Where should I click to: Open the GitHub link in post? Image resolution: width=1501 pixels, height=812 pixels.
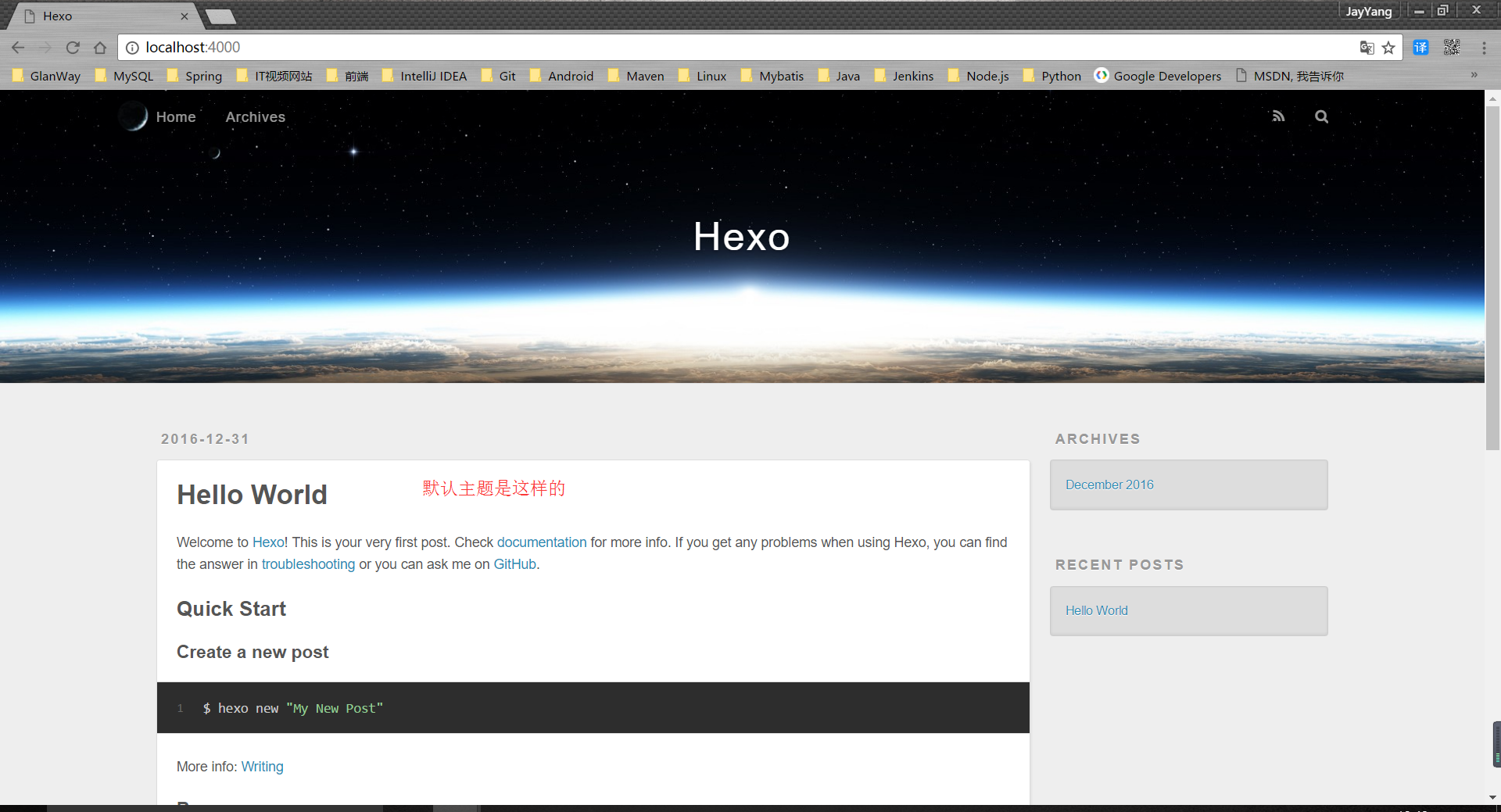515,564
